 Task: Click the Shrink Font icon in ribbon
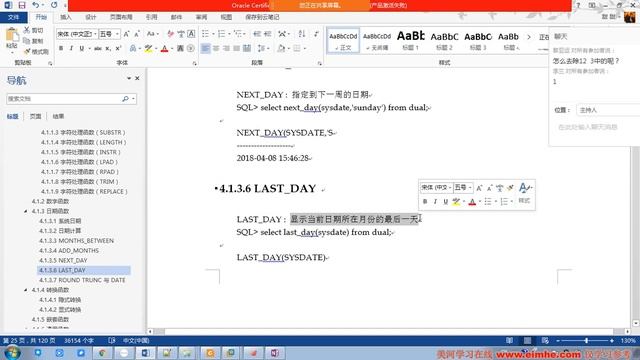137,34
